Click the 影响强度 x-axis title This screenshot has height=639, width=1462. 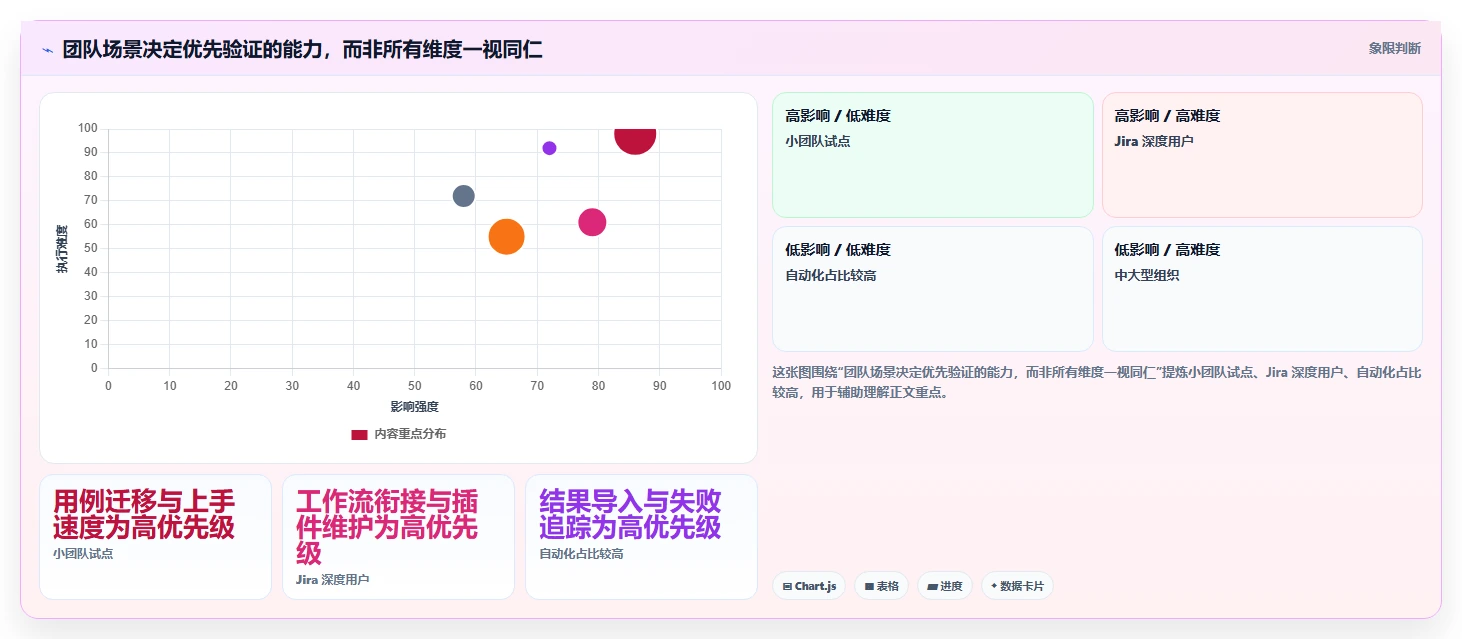click(415, 407)
